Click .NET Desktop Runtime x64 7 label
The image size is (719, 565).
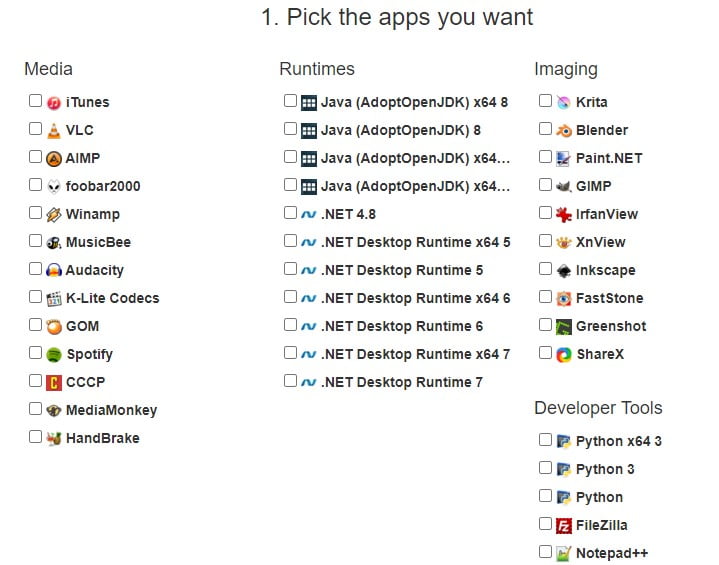[415, 354]
